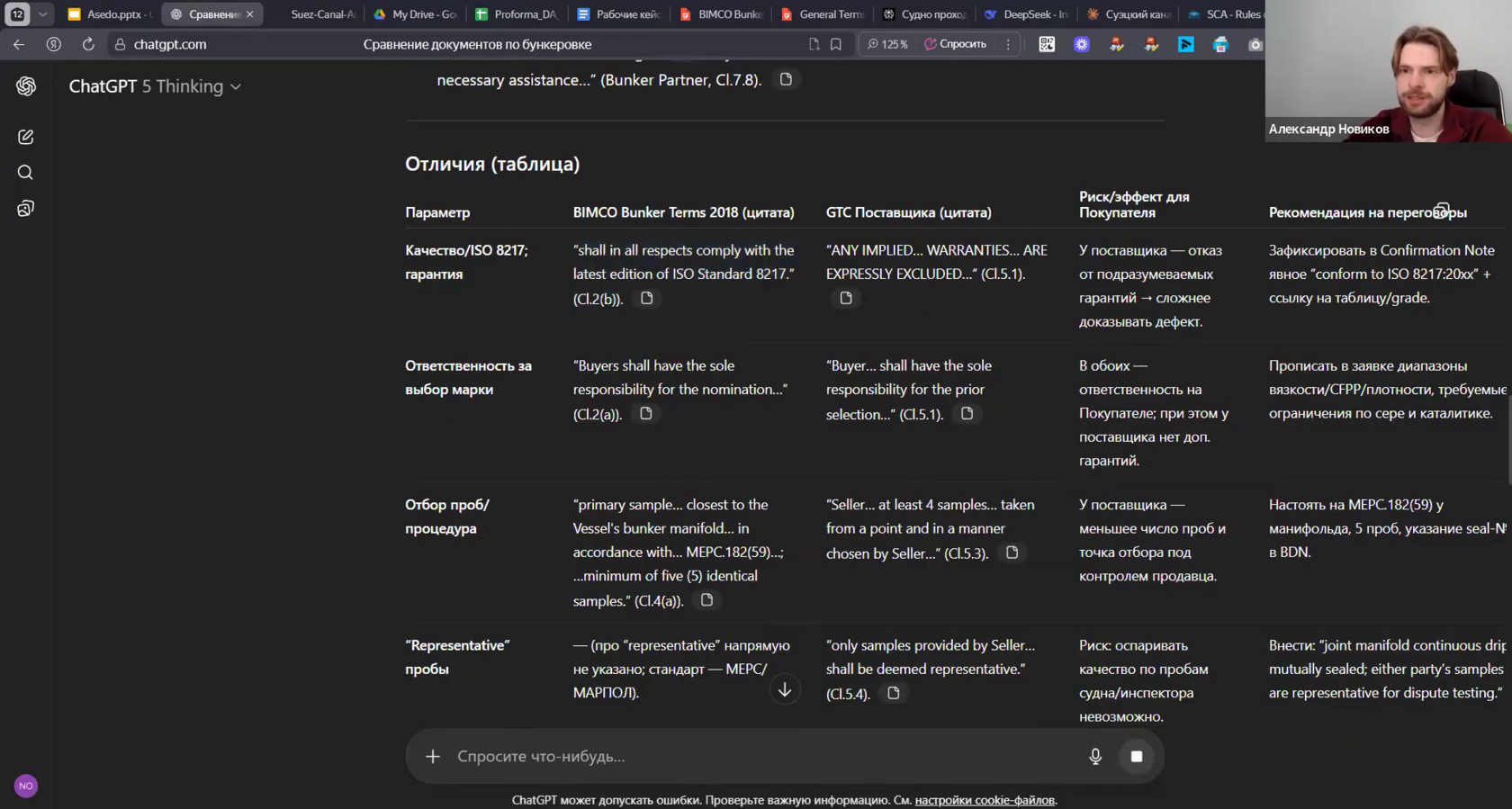Open the cookie settings link

coord(985,800)
